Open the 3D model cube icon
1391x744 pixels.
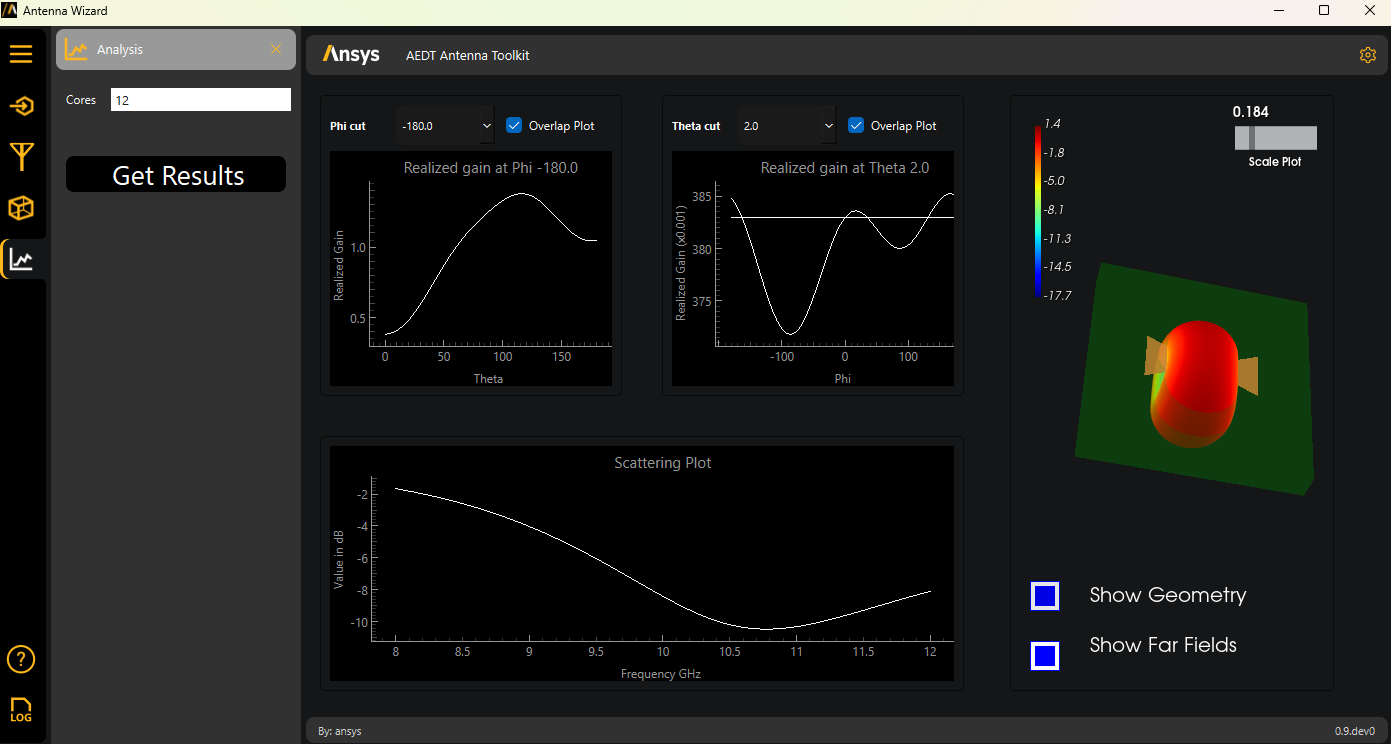click(x=21, y=208)
